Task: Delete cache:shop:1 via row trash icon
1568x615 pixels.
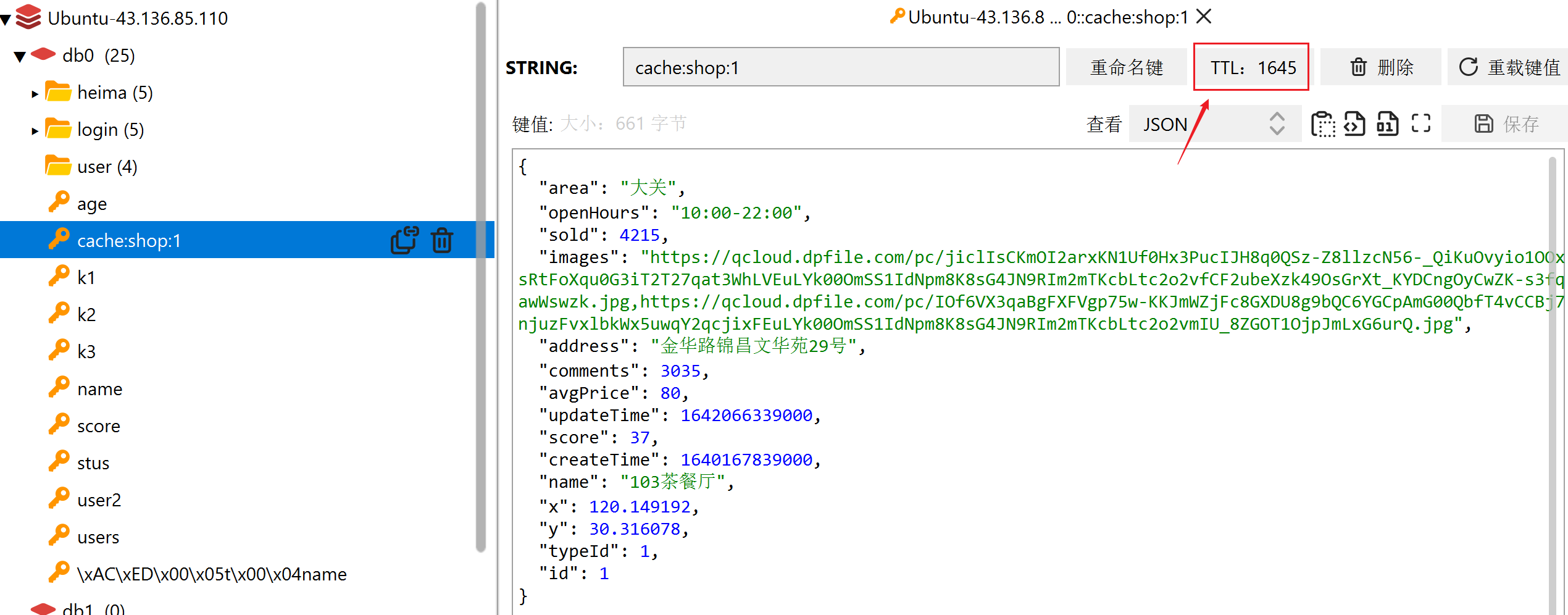Action: pos(442,240)
